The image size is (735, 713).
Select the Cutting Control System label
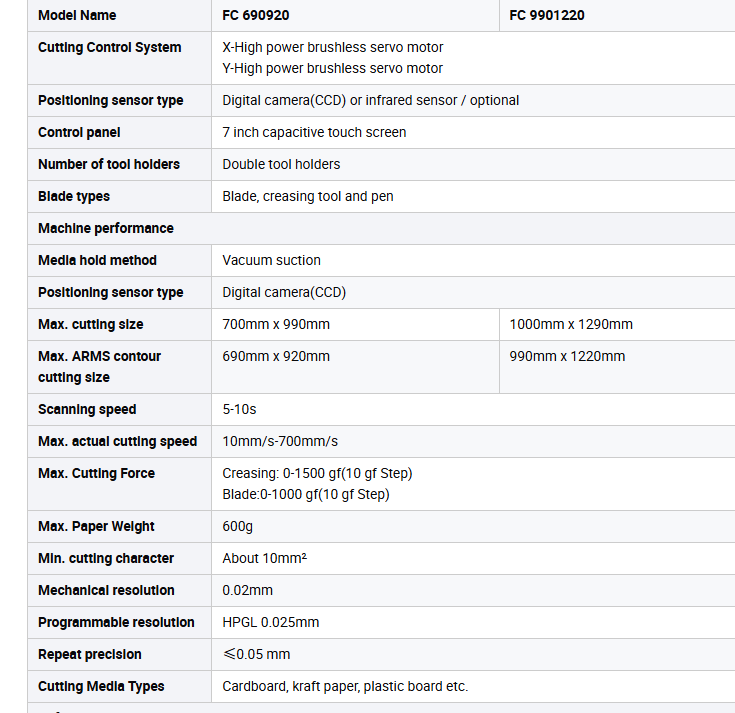pos(109,47)
